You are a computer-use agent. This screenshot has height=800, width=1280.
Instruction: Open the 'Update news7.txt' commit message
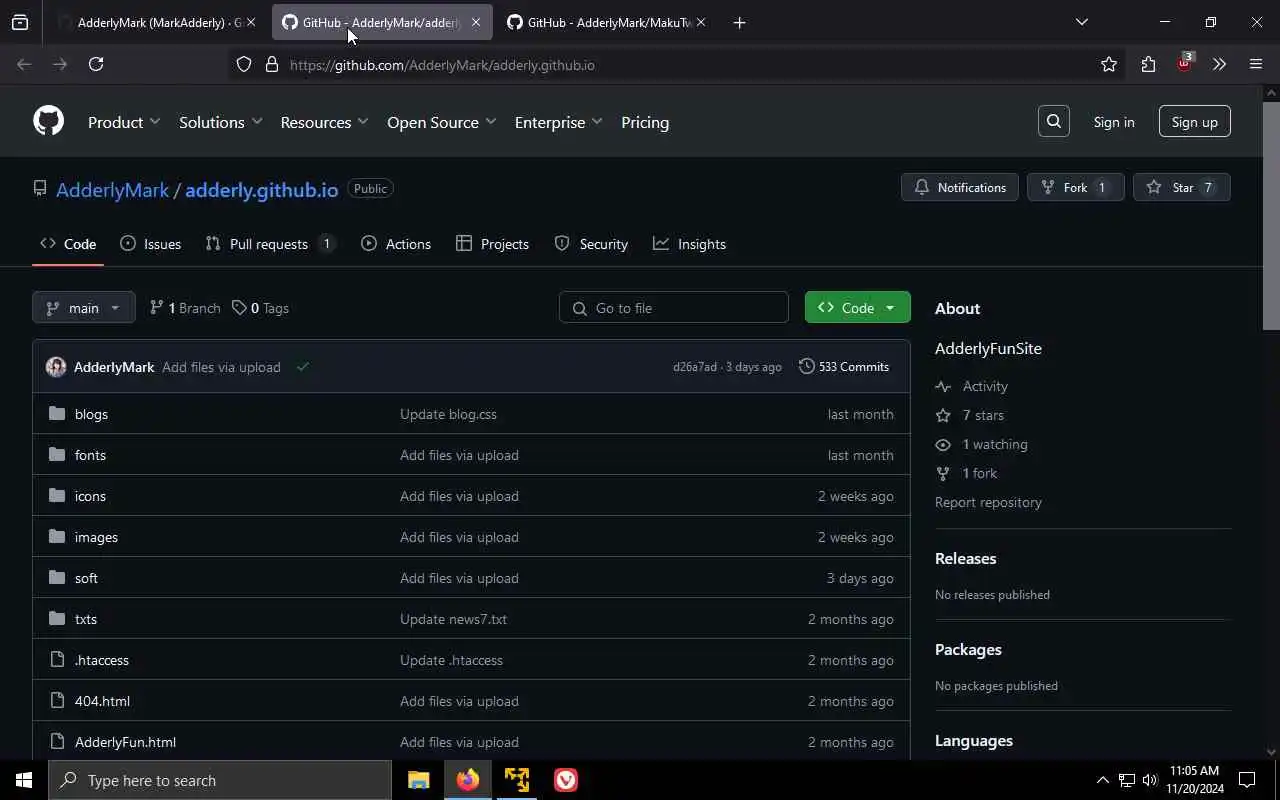(x=453, y=619)
